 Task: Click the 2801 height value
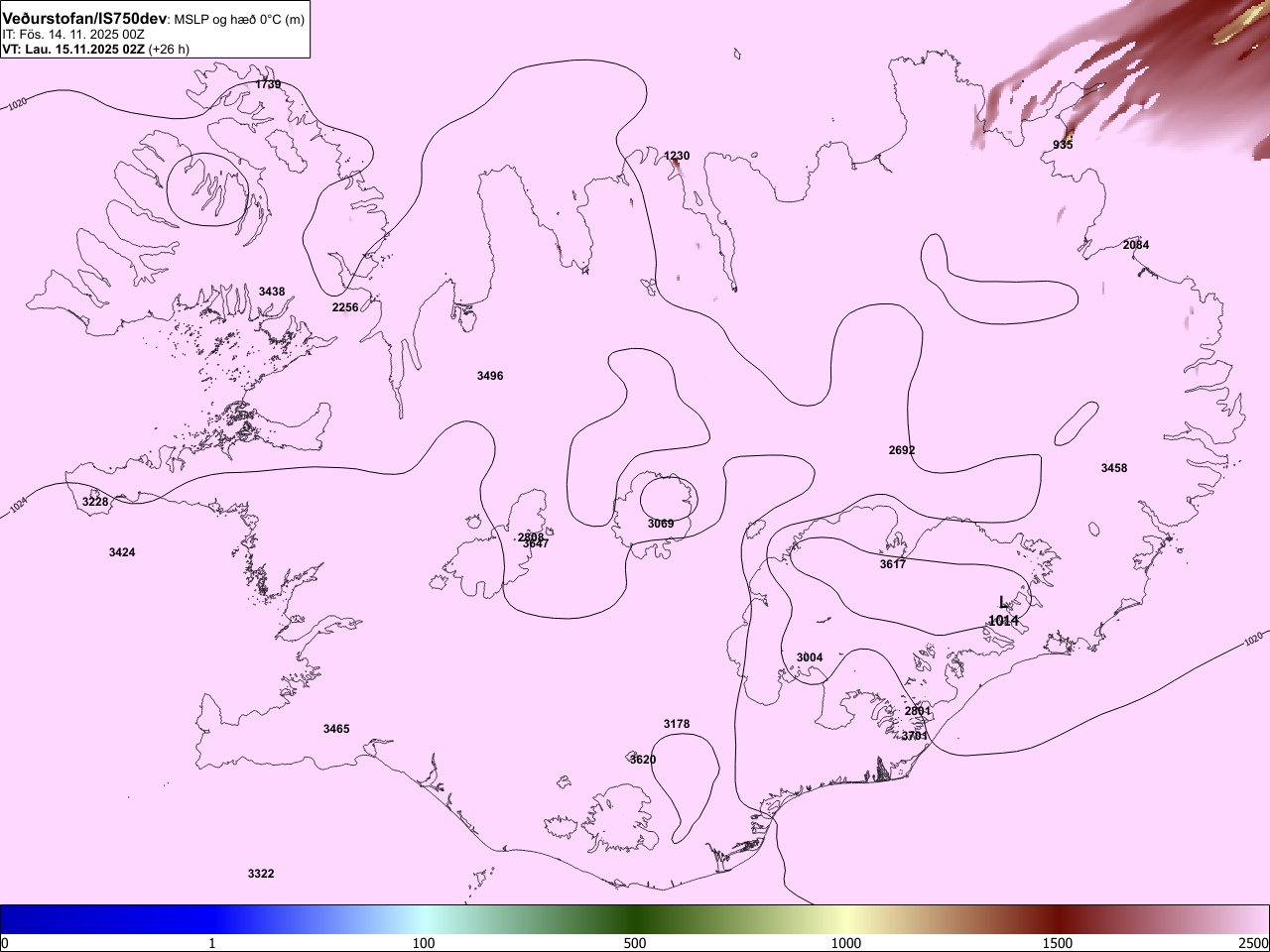(918, 712)
